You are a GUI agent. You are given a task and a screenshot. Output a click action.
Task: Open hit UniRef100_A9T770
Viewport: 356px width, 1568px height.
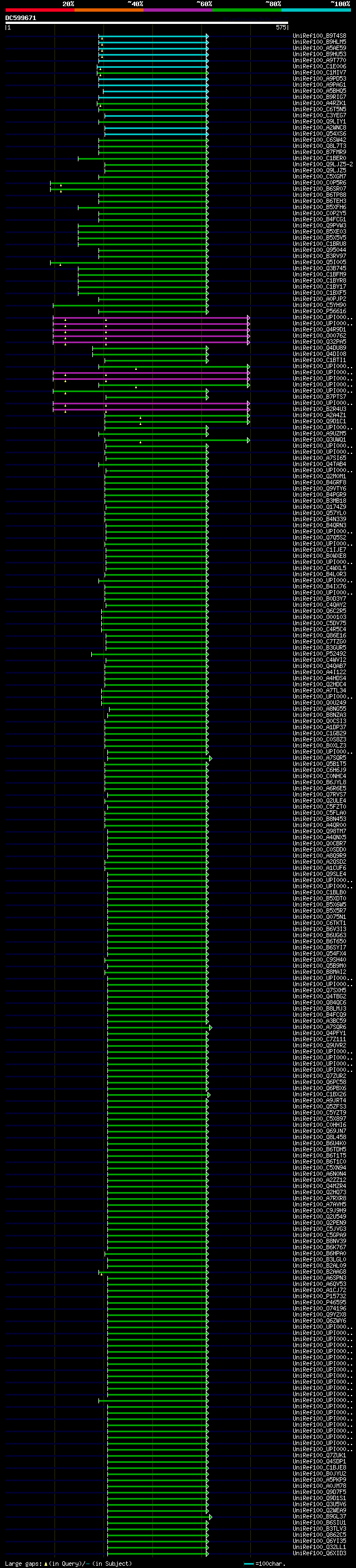click(x=319, y=60)
